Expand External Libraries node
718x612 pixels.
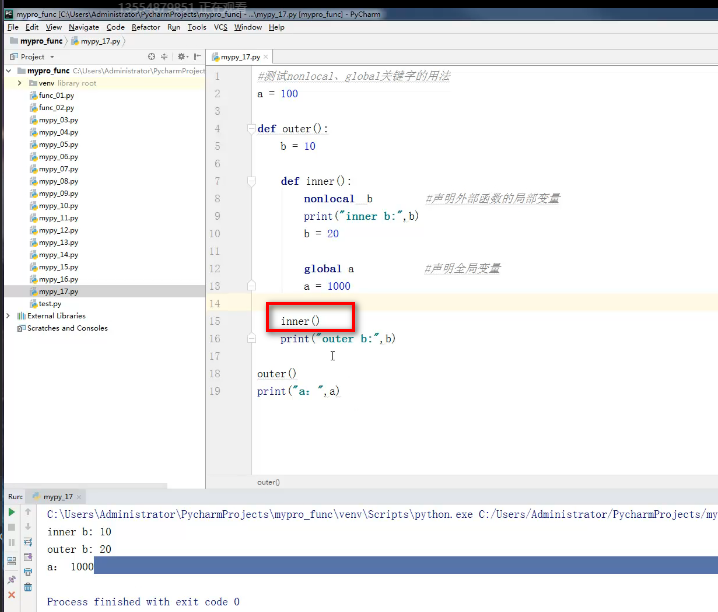[x=8, y=316]
